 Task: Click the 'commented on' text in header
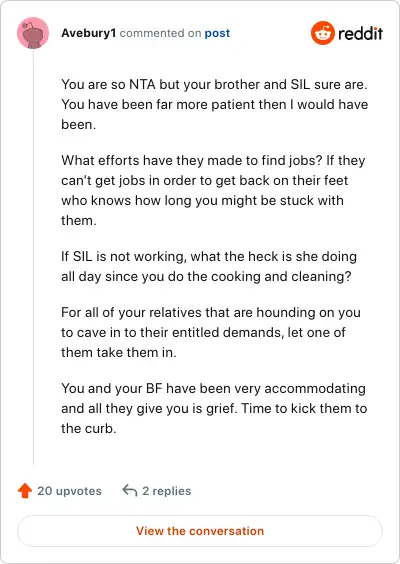coord(160,33)
